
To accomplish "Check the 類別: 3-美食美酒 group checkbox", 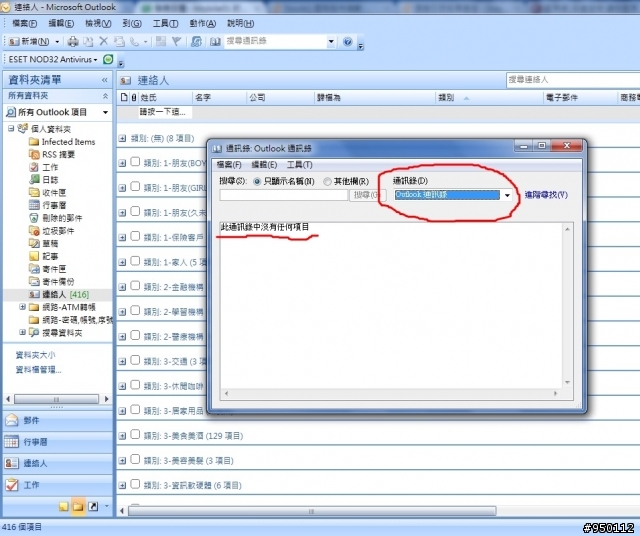I will (x=135, y=434).
